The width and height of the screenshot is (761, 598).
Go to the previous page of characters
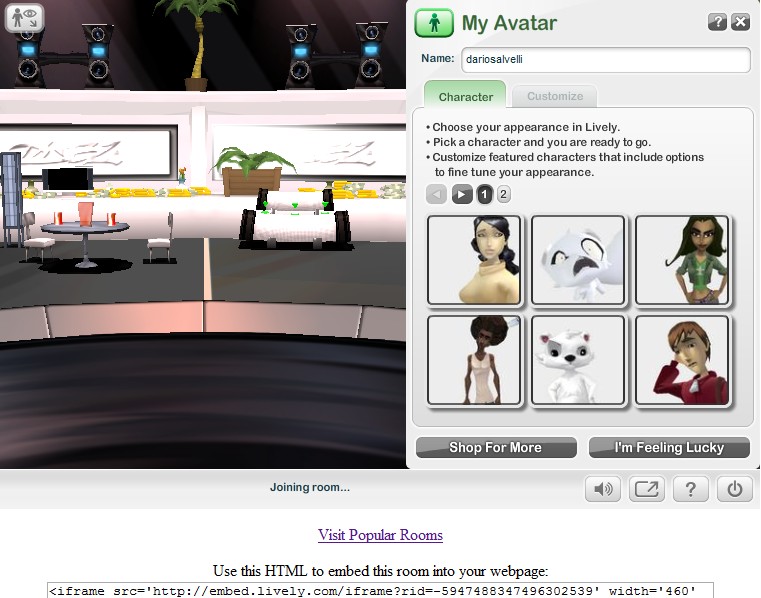point(436,194)
